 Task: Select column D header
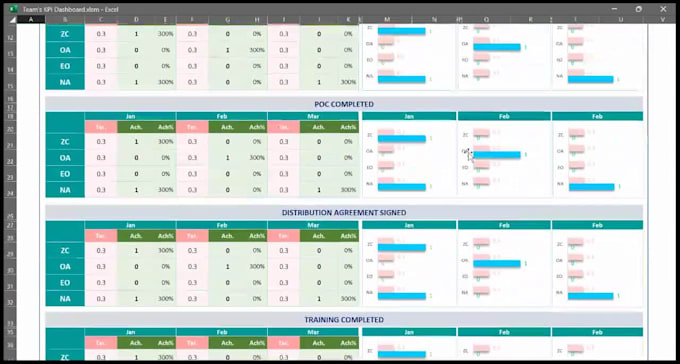(x=136, y=20)
